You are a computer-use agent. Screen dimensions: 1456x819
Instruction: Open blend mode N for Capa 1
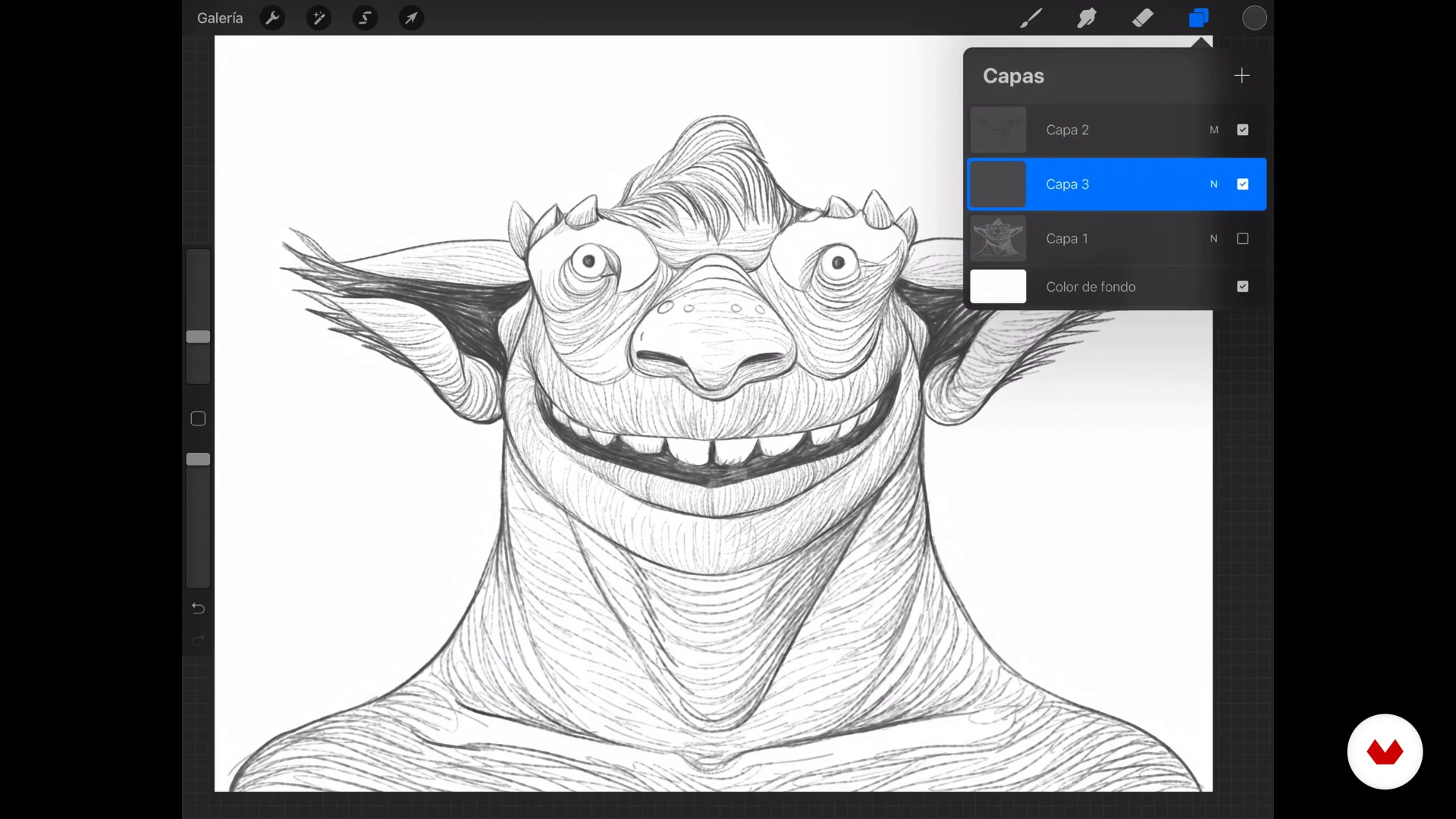coord(1214,239)
